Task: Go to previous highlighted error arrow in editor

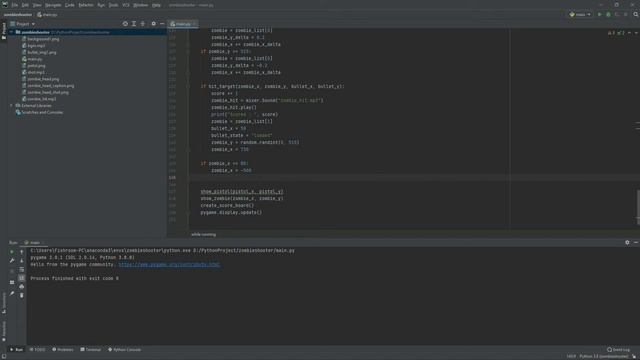Action: (x=629, y=33)
